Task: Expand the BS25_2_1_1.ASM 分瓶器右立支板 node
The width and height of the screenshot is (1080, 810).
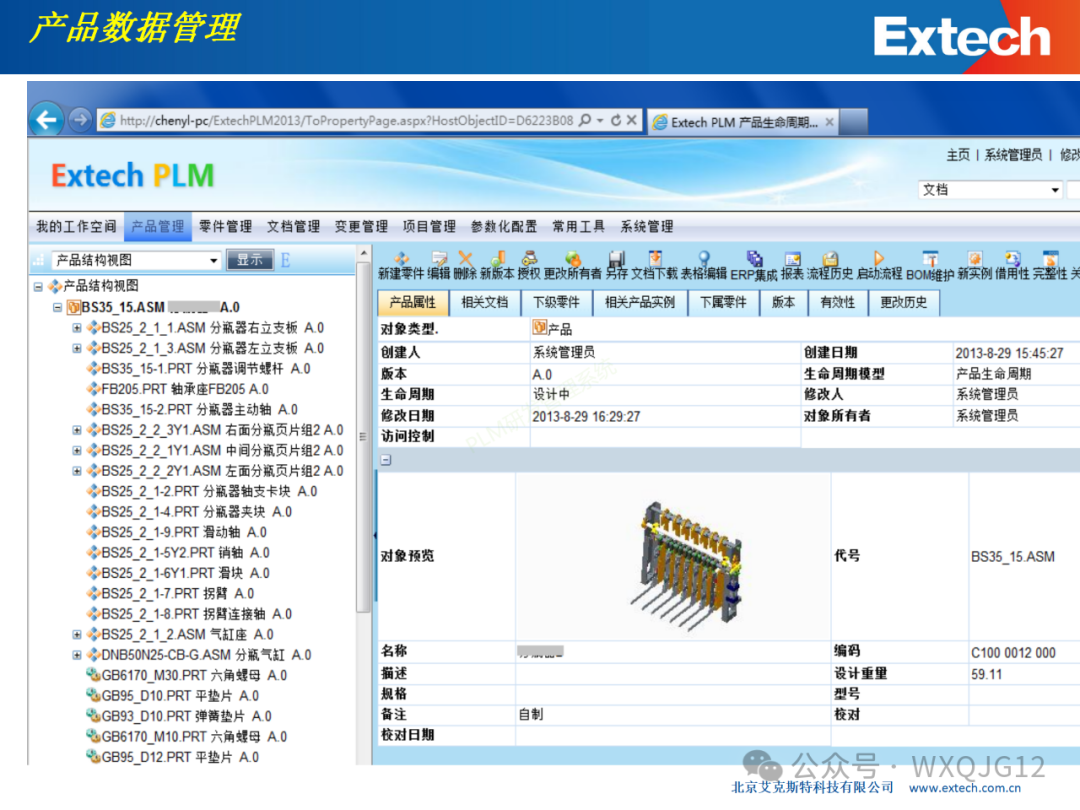Action: tap(77, 328)
